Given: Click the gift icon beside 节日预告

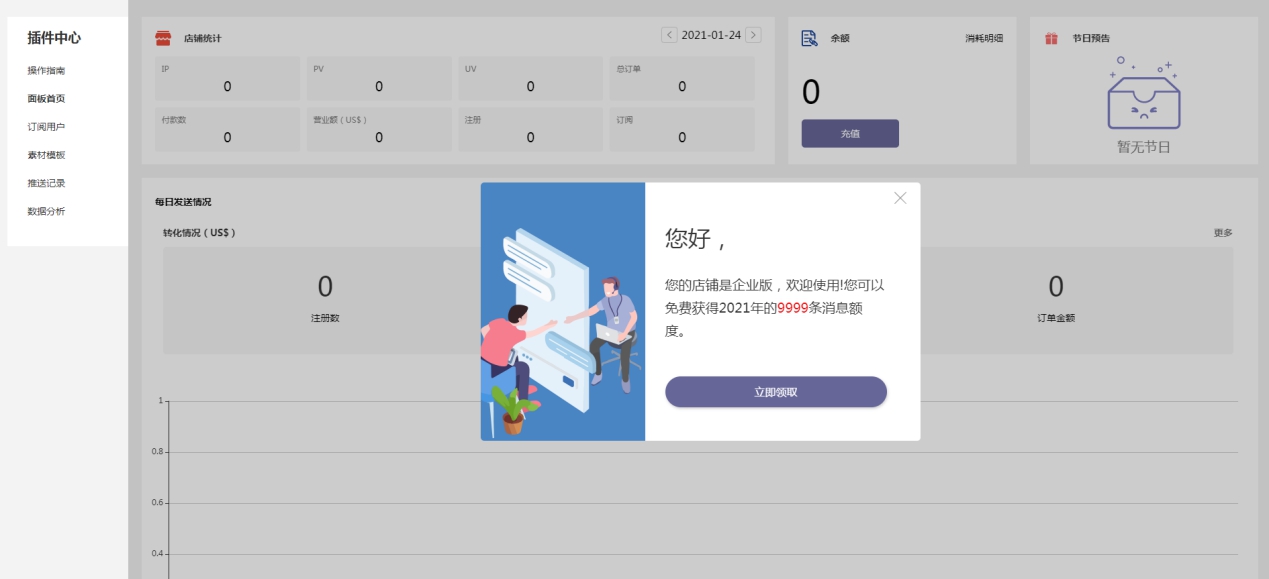Looking at the screenshot, I should click(1051, 38).
